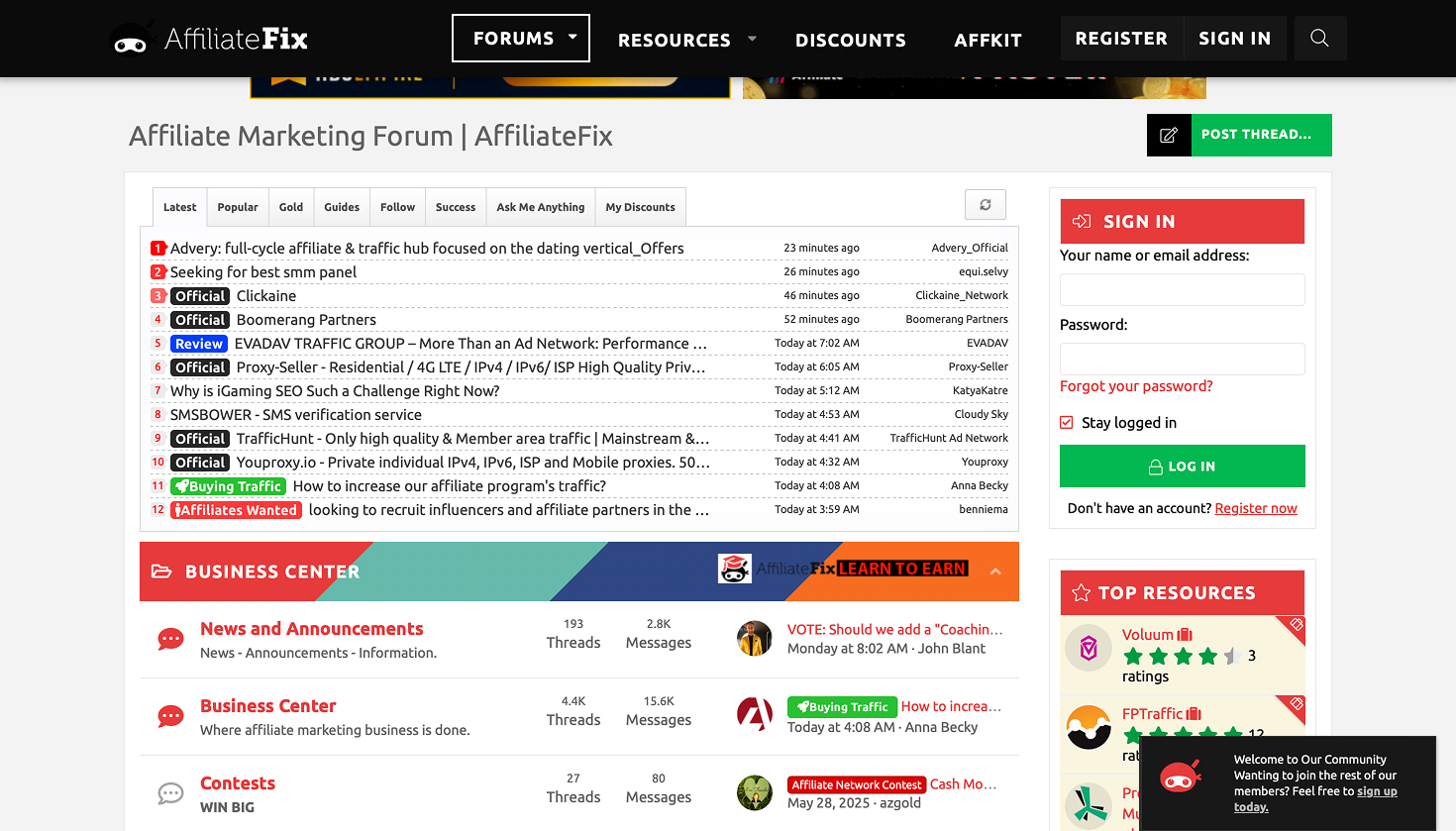Screen dimensions: 1456x831
Task: Click the Affiliates Wanted tag
Action: [236, 510]
